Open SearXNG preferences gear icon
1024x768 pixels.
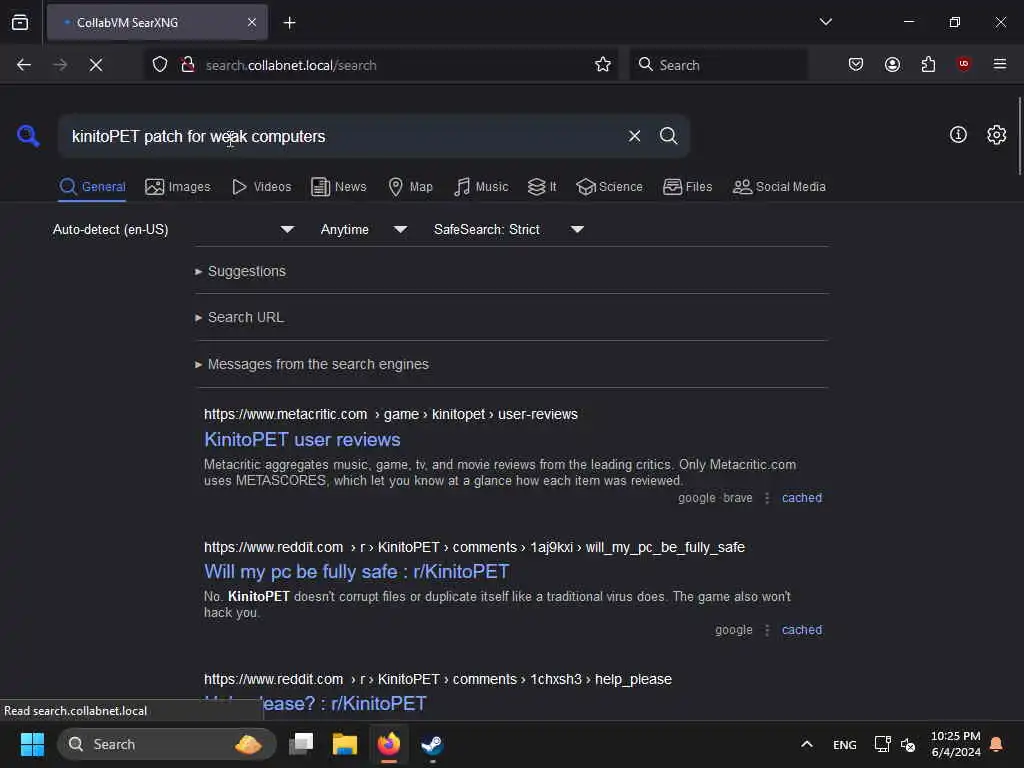996,135
